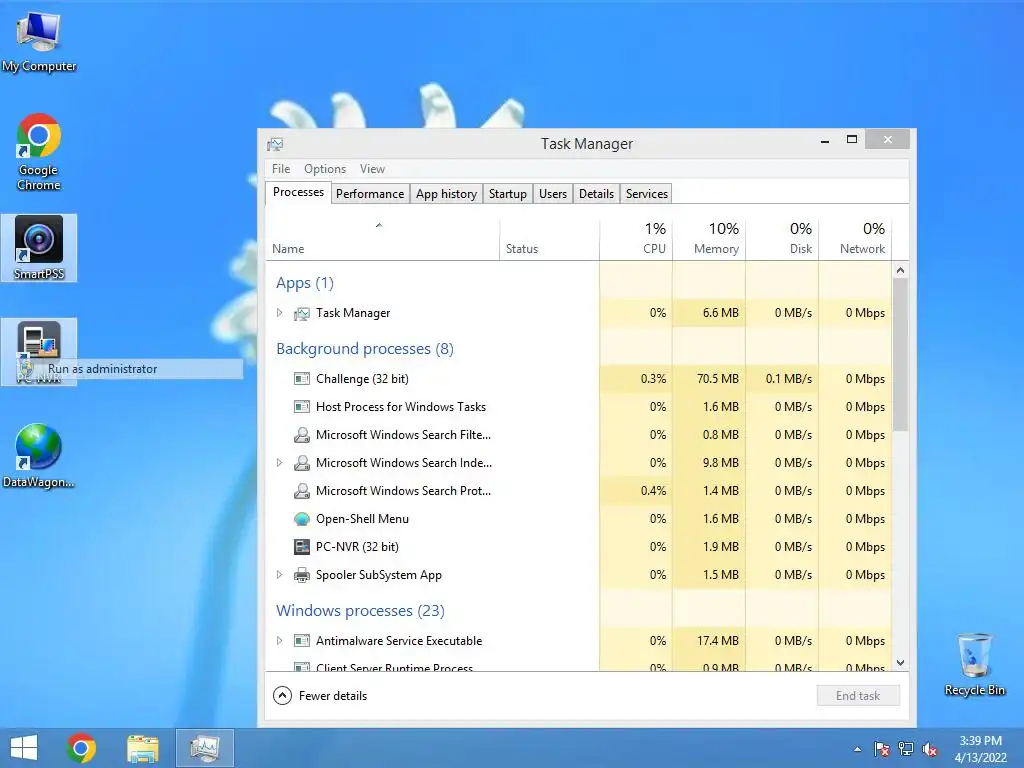Click the Apps (1) group heading
Image resolution: width=1024 pixels, height=768 pixels.
click(x=305, y=283)
